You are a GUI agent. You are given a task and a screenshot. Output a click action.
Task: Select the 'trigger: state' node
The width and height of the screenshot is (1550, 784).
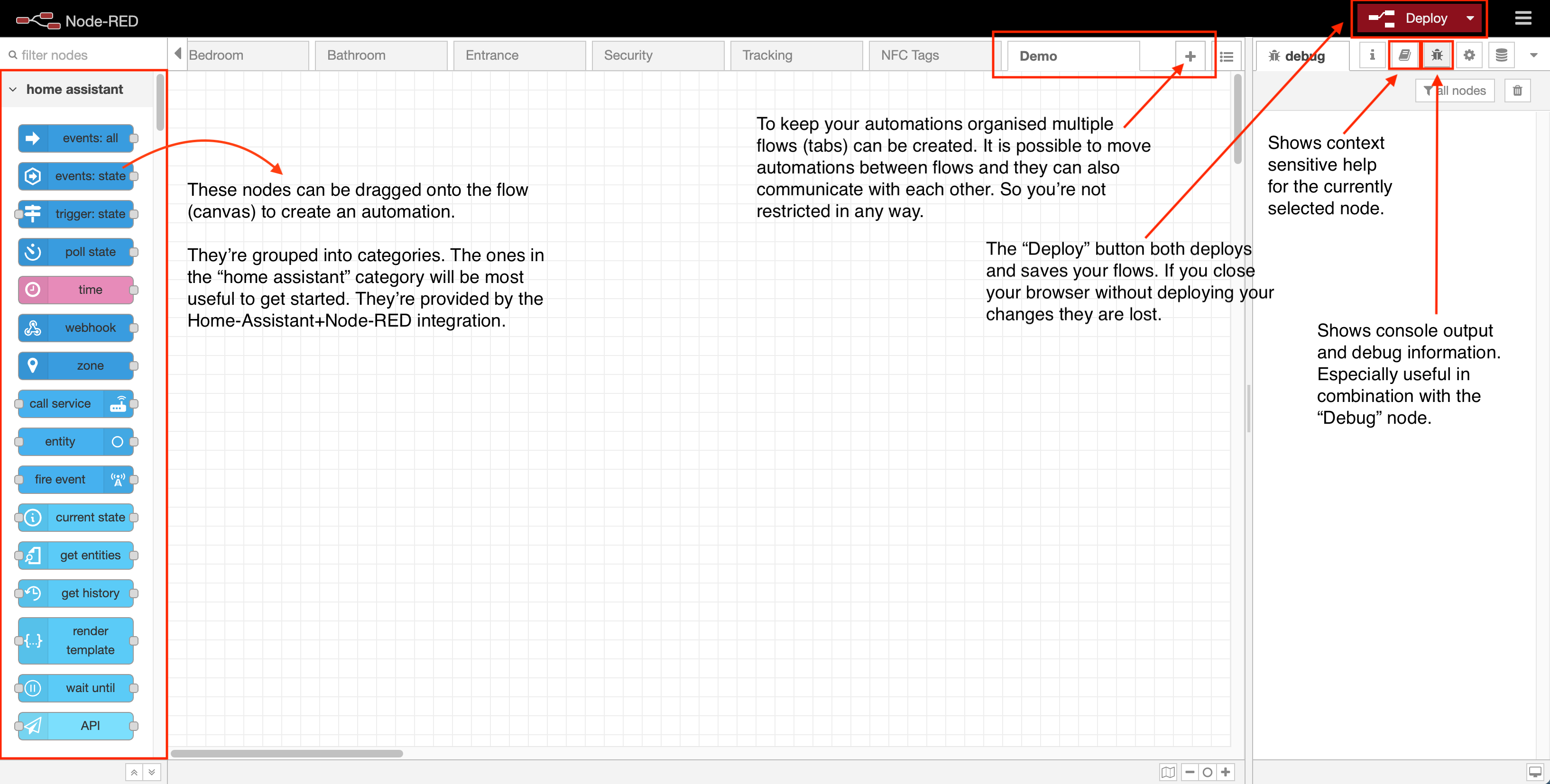pos(76,214)
